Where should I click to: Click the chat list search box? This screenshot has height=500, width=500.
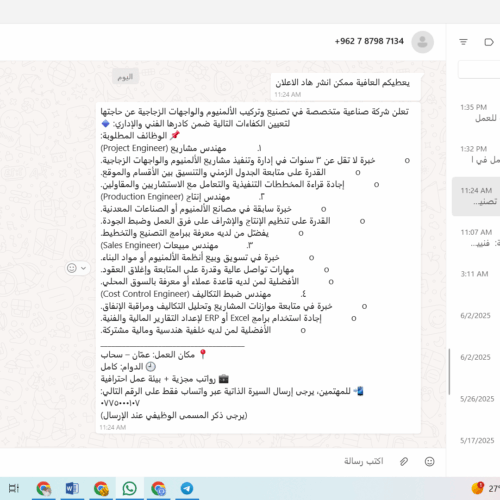pyautogui.click(x=479, y=70)
